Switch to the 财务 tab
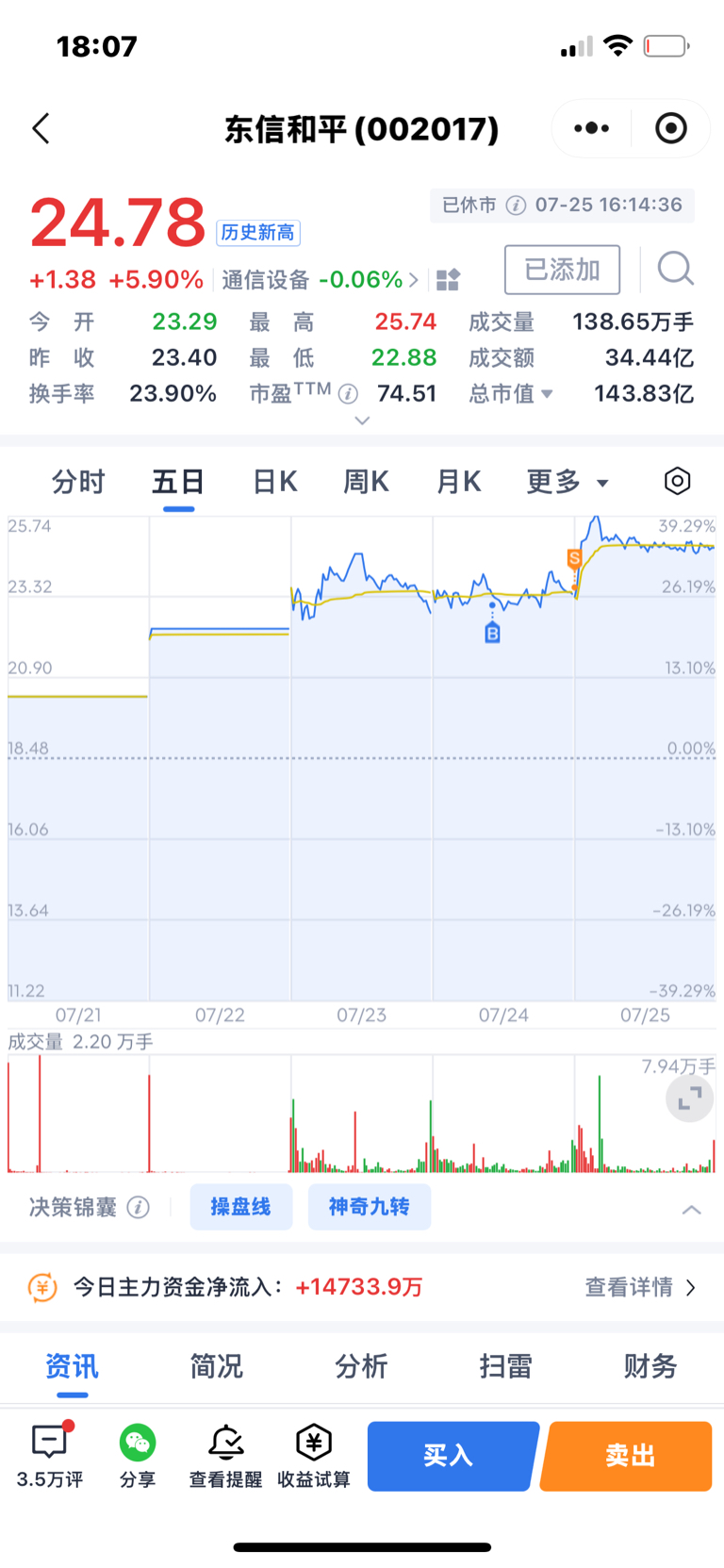 (x=650, y=1365)
